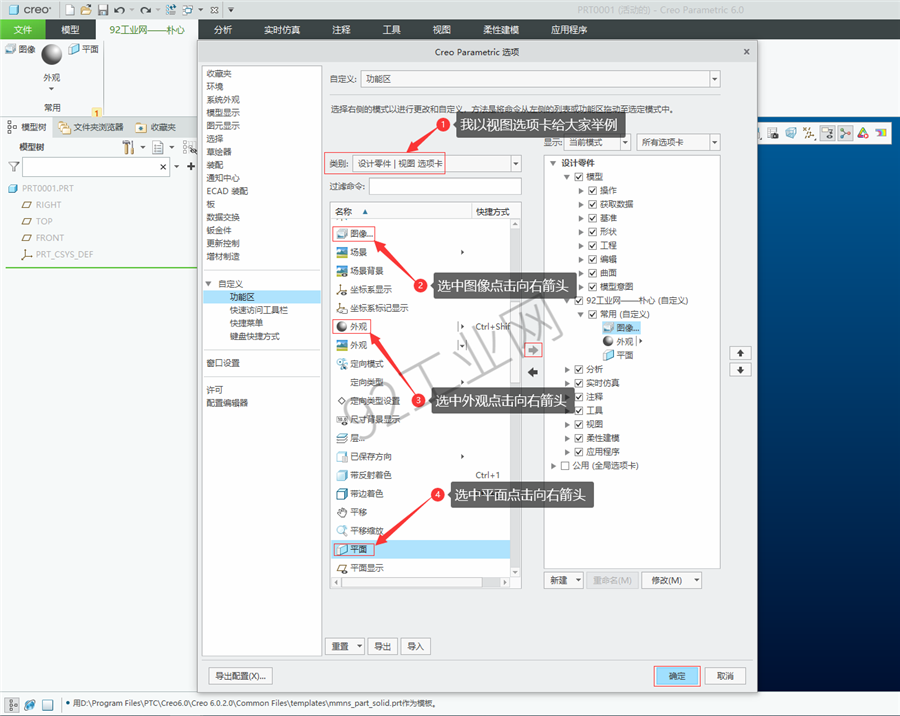Click the 过滤命令 filter input field
900x716 pixels.
(x=445, y=186)
